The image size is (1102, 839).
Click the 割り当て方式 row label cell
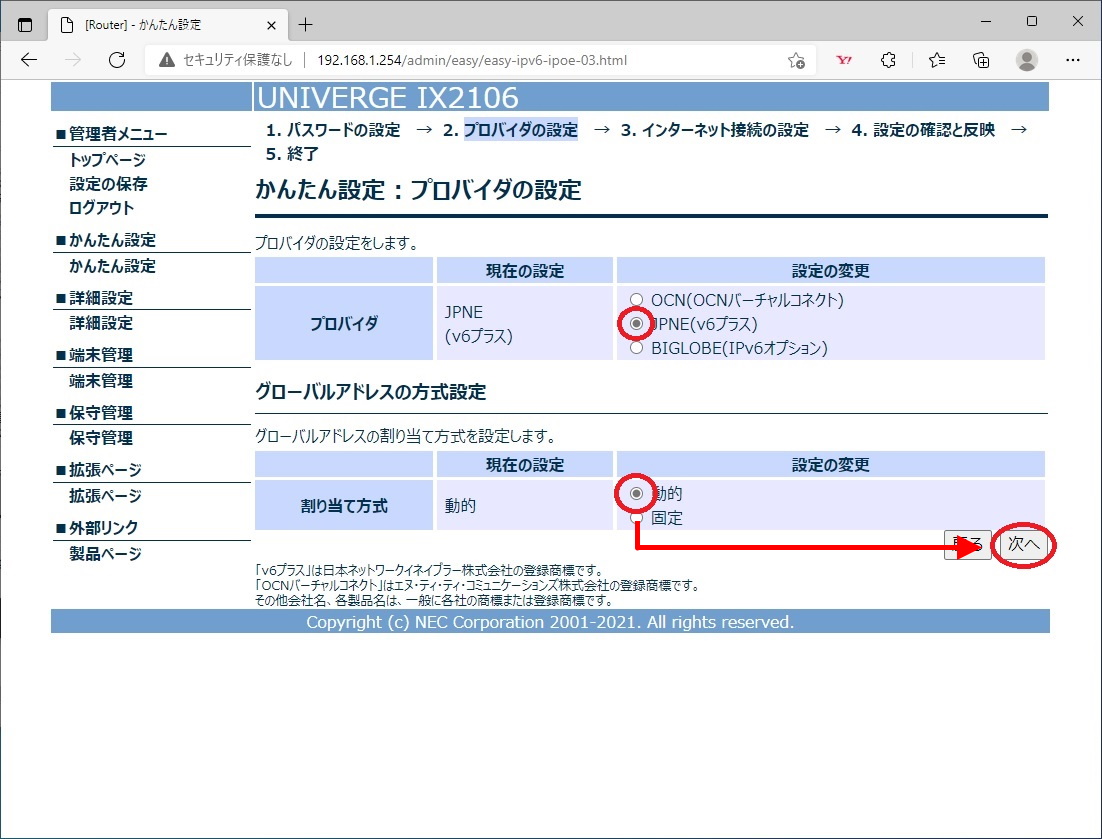[344, 505]
